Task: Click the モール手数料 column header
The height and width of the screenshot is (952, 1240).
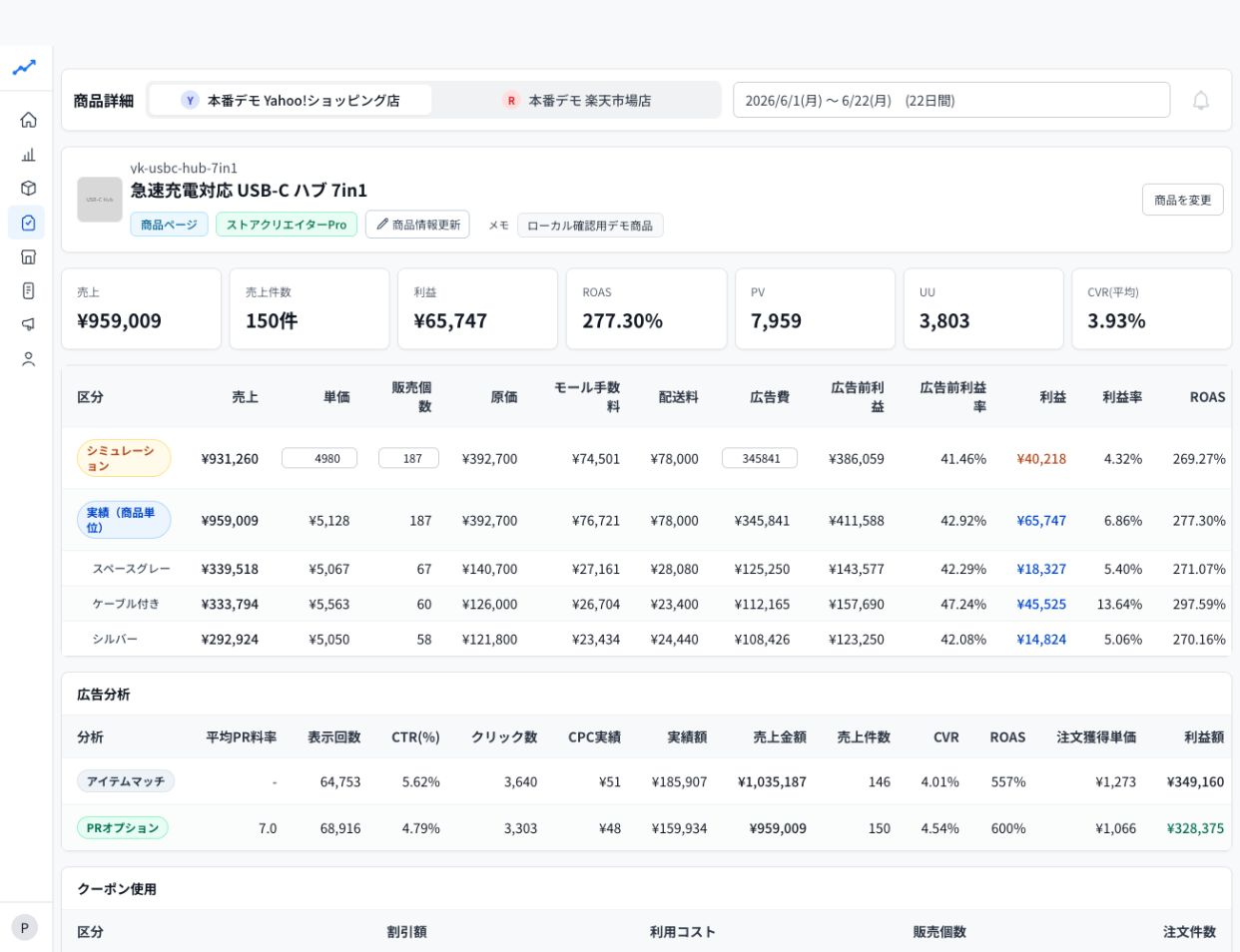Action: [586, 396]
